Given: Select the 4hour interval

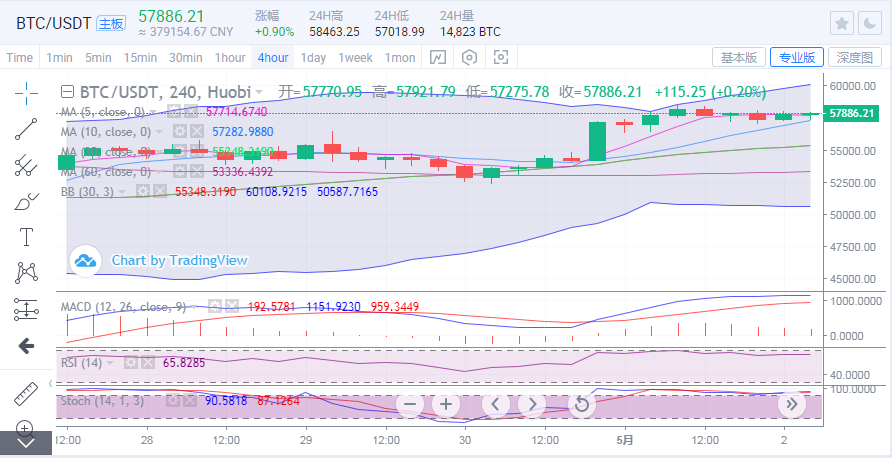Looking at the screenshot, I should point(272,57).
